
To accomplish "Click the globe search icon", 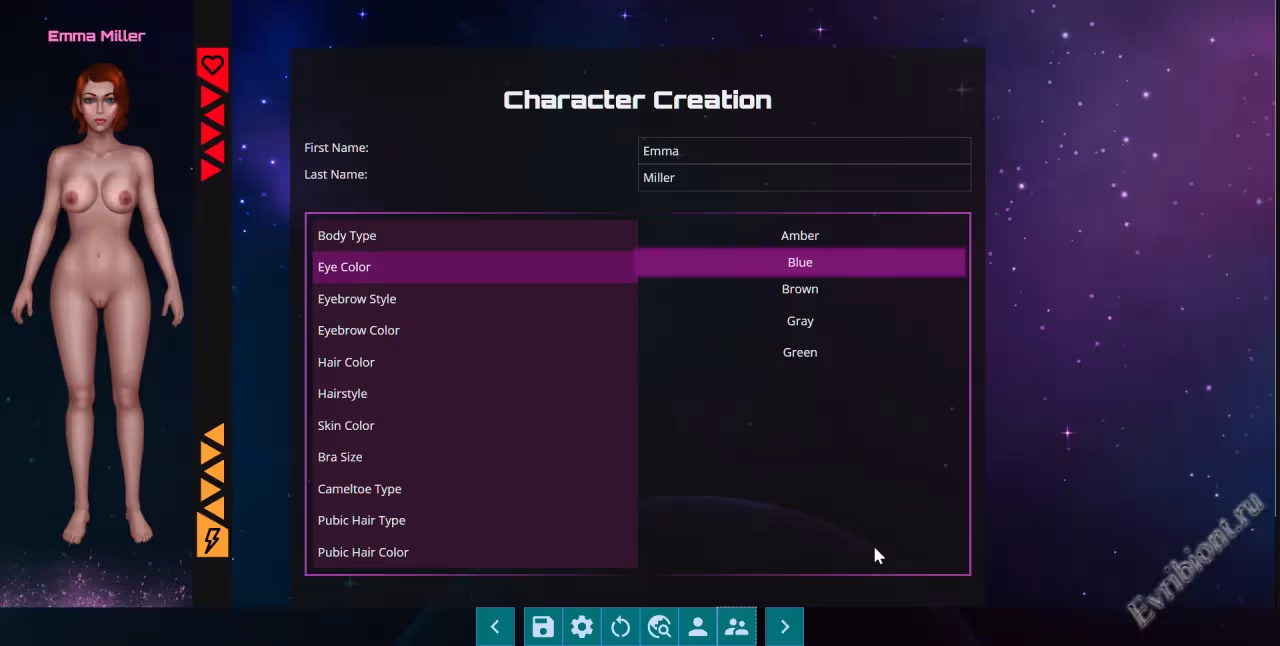I will pos(659,627).
